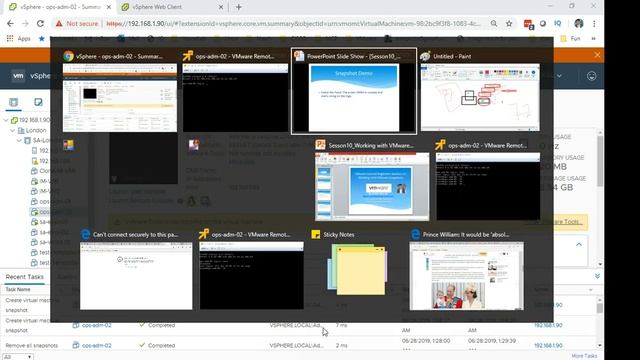640x360 pixels.
Task: Collapse Recent Tasks pane with double chevron
Action: pos(597,276)
